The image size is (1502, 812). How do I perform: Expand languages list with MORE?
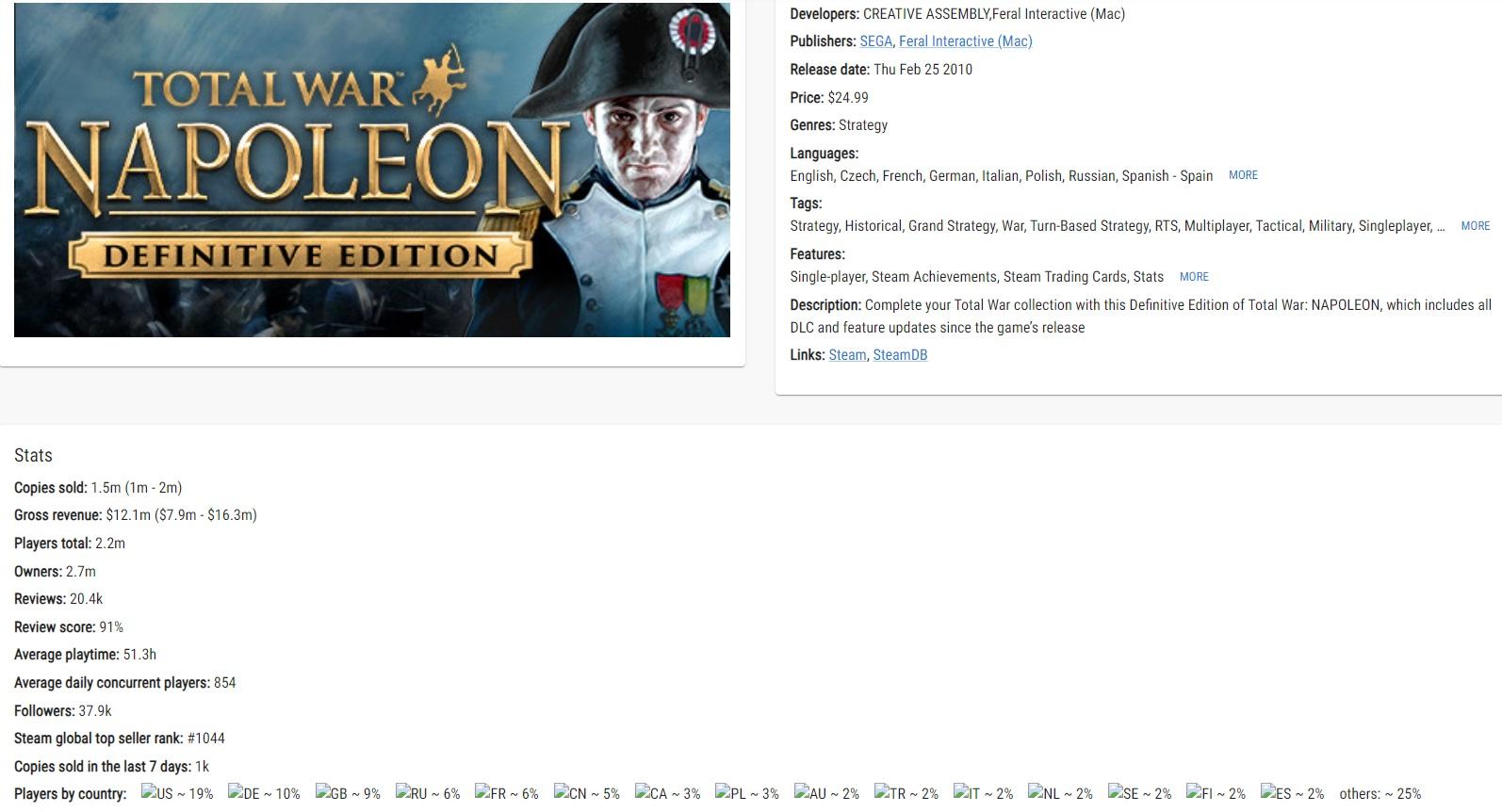point(1243,175)
